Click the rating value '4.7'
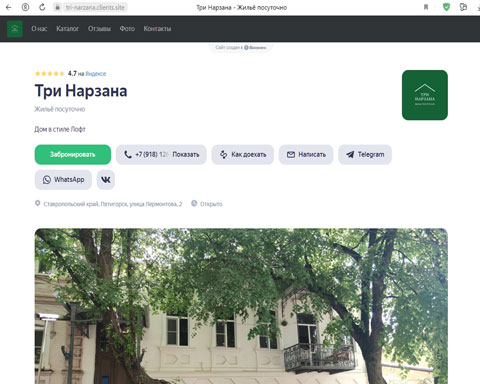This screenshot has height=384, width=480. (x=72, y=74)
